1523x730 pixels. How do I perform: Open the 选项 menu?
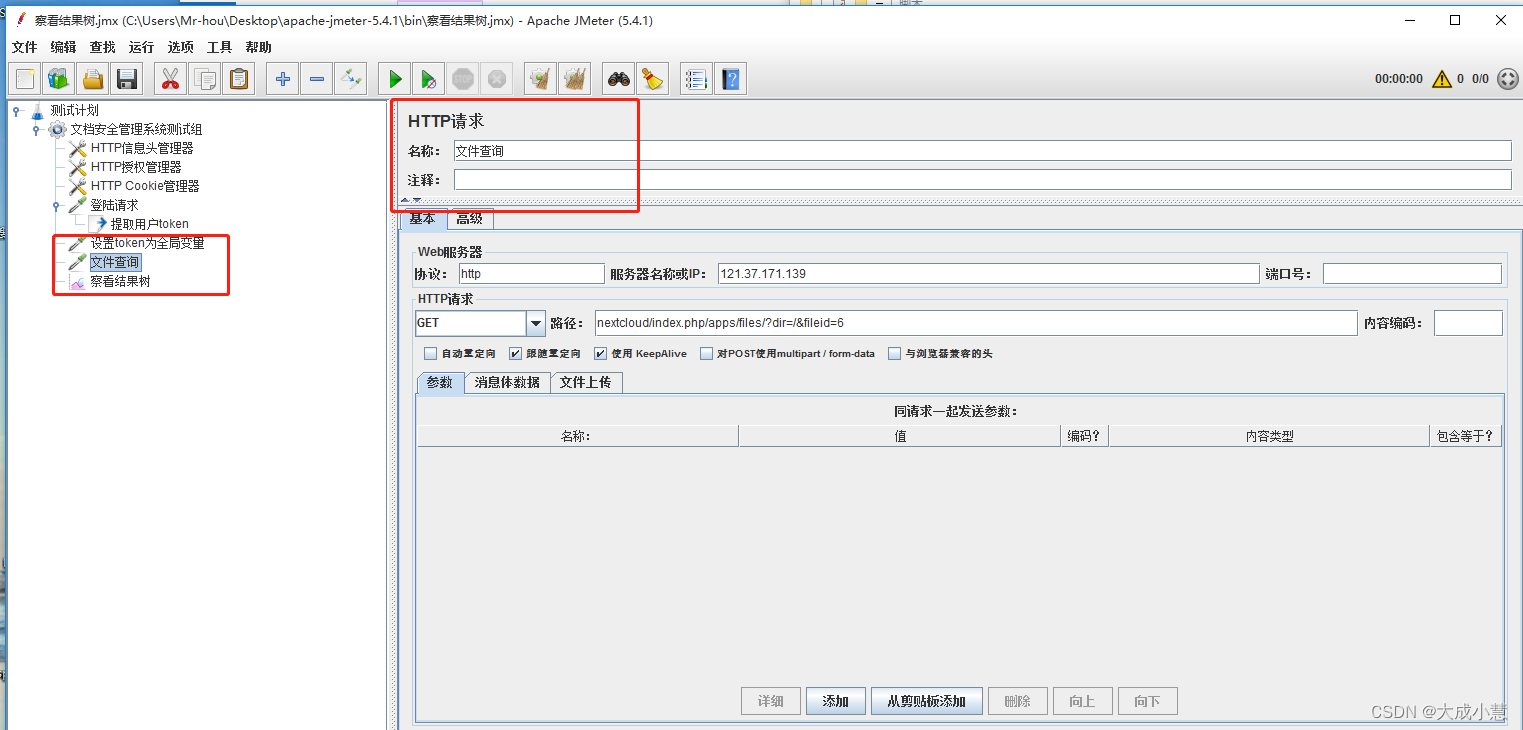(x=180, y=47)
